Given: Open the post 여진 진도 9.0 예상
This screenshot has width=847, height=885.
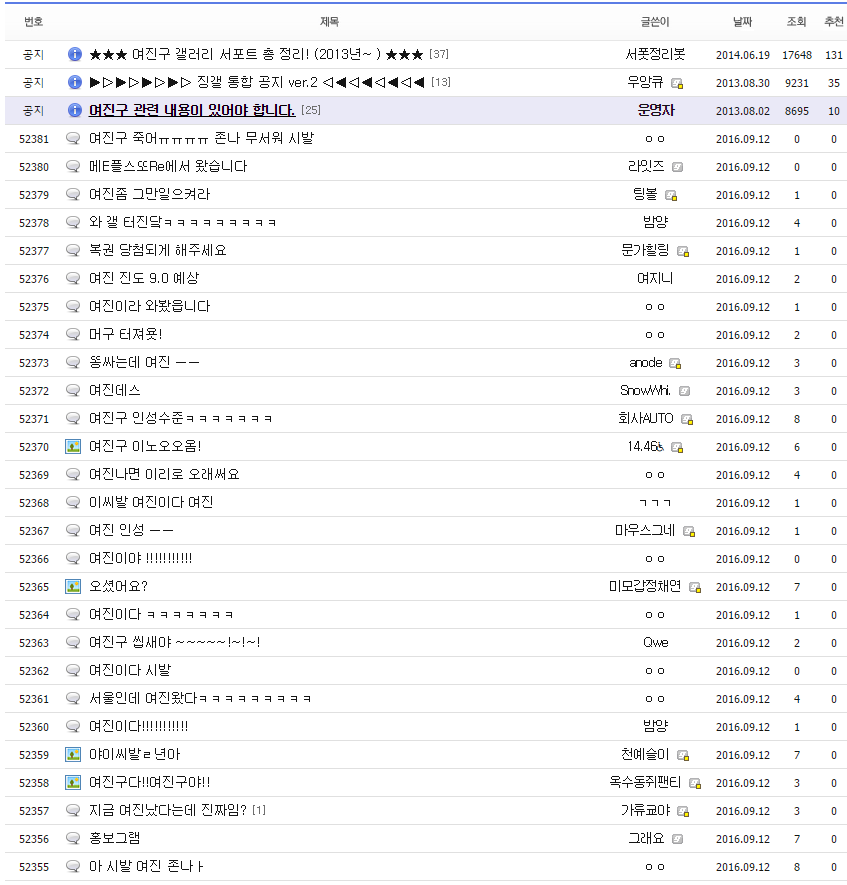Looking at the screenshot, I should pos(144,278).
